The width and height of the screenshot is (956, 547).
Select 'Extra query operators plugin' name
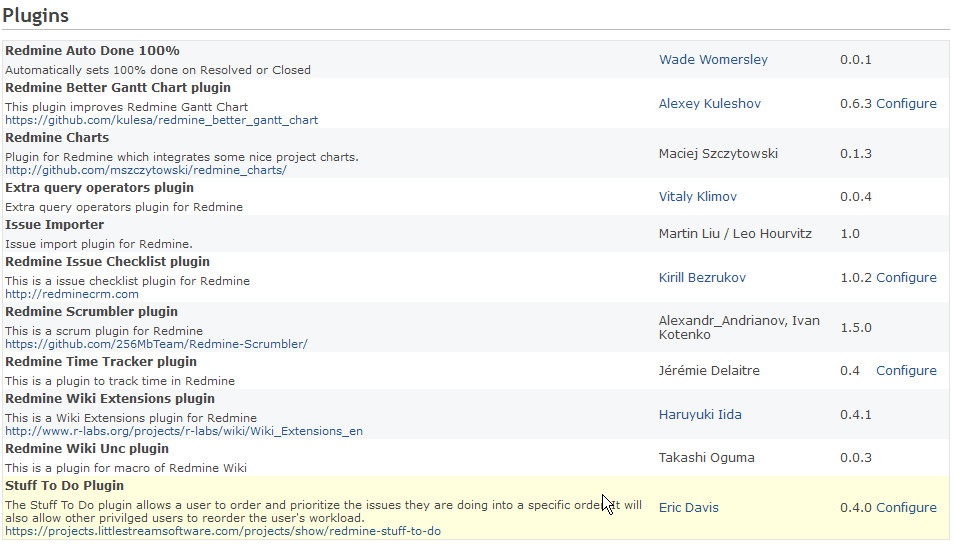click(99, 188)
